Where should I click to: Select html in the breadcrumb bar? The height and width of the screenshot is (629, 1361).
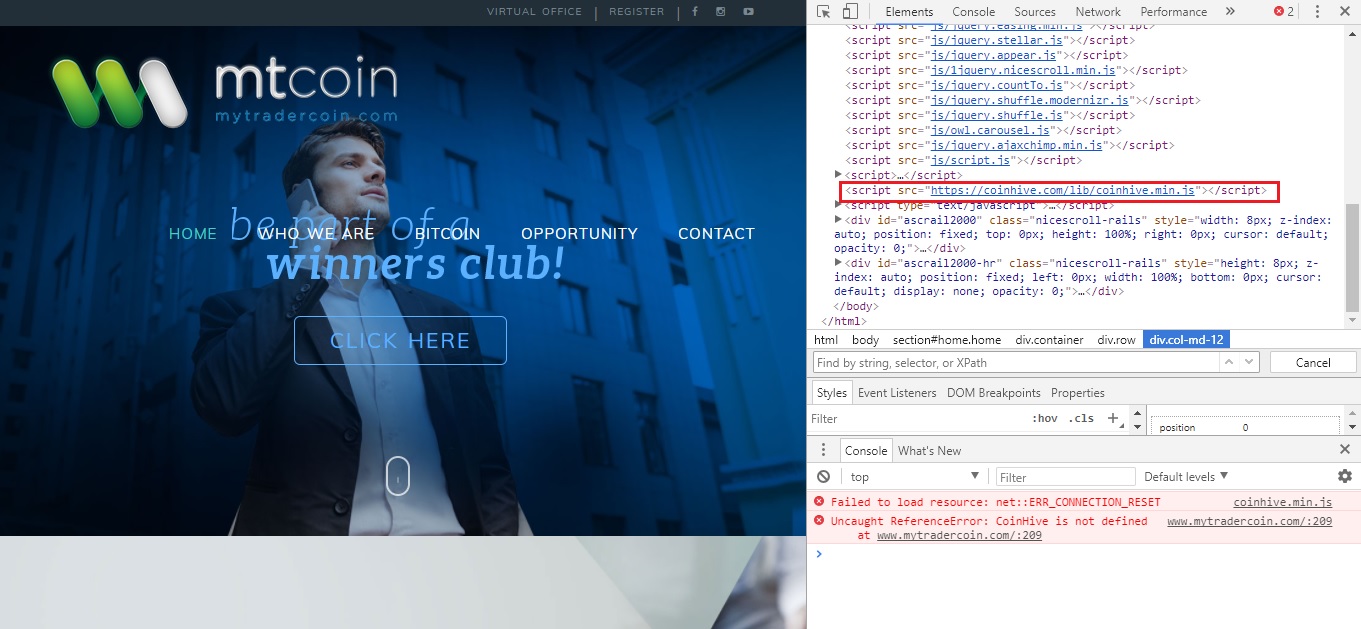click(x=826, y=340)
